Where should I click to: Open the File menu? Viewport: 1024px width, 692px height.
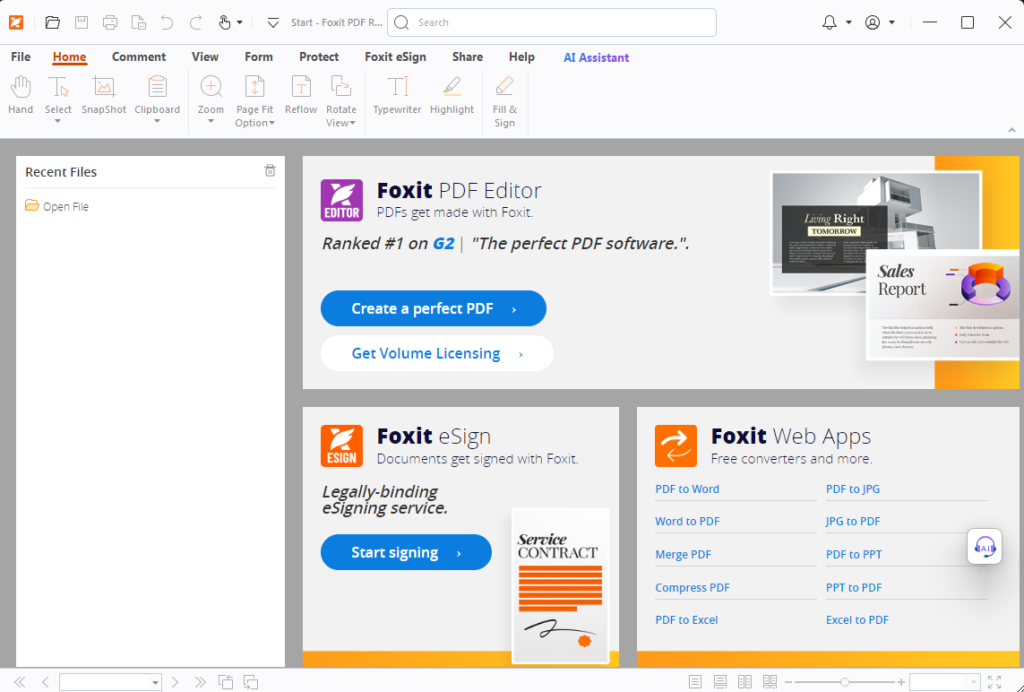pyautogui.click(x=21, y=57)
